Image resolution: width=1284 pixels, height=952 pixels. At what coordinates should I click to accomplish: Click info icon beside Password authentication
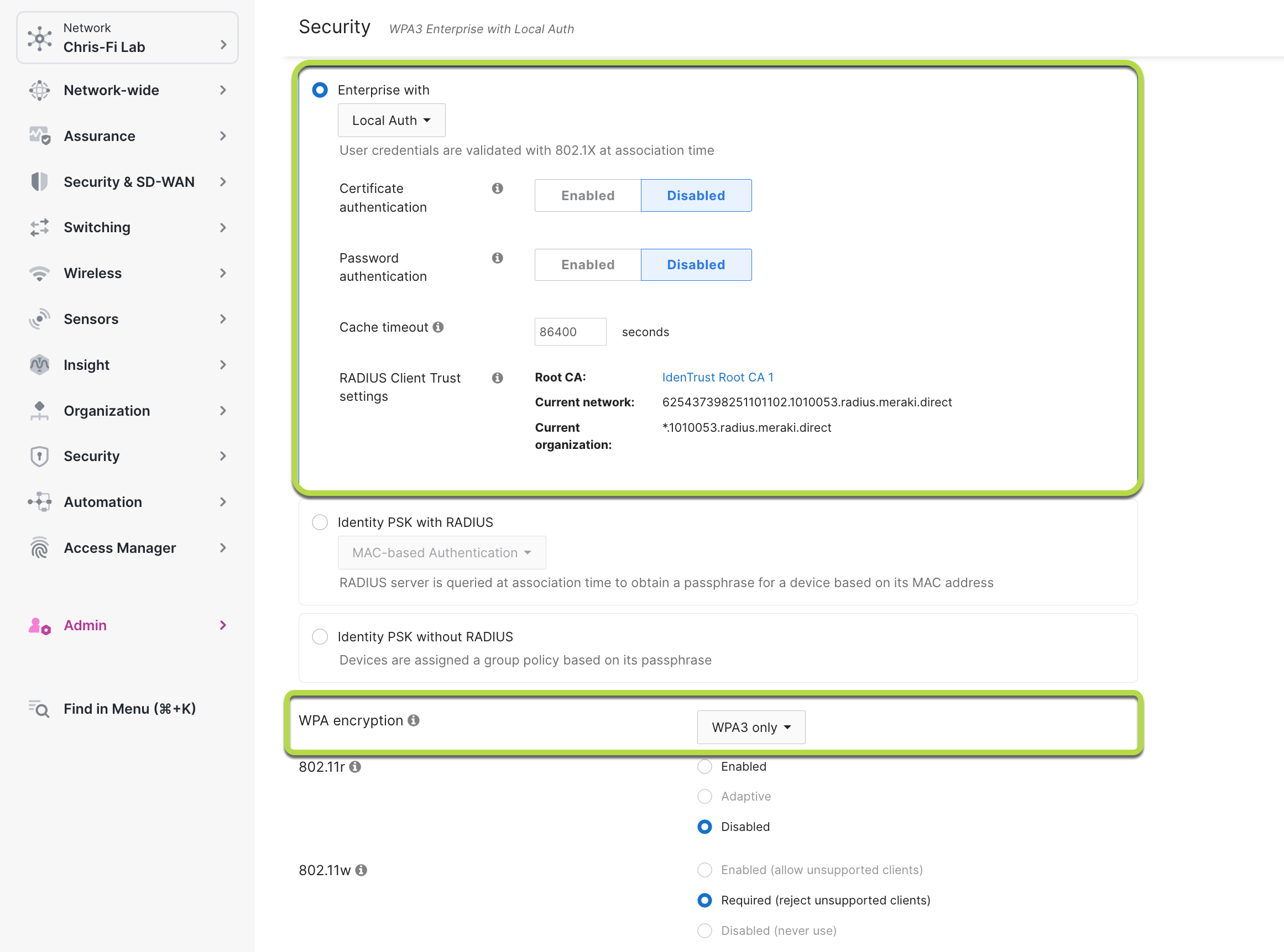coord(497,258)
